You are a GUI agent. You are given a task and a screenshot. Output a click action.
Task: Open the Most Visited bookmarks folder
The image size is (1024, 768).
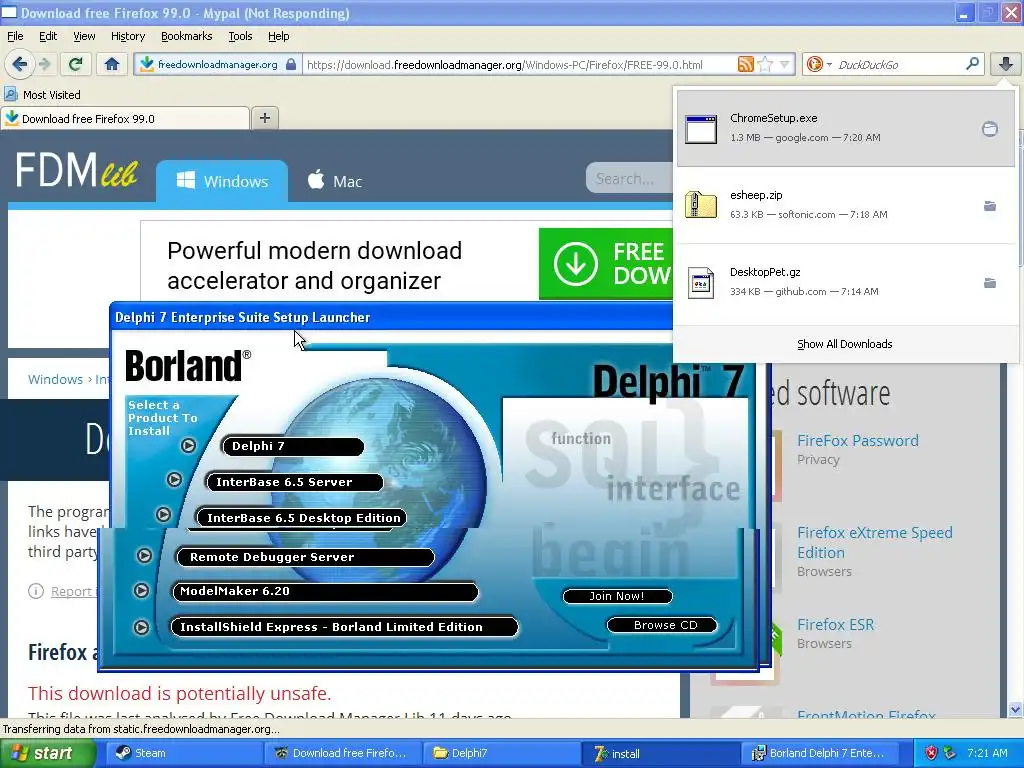(43, 95)
